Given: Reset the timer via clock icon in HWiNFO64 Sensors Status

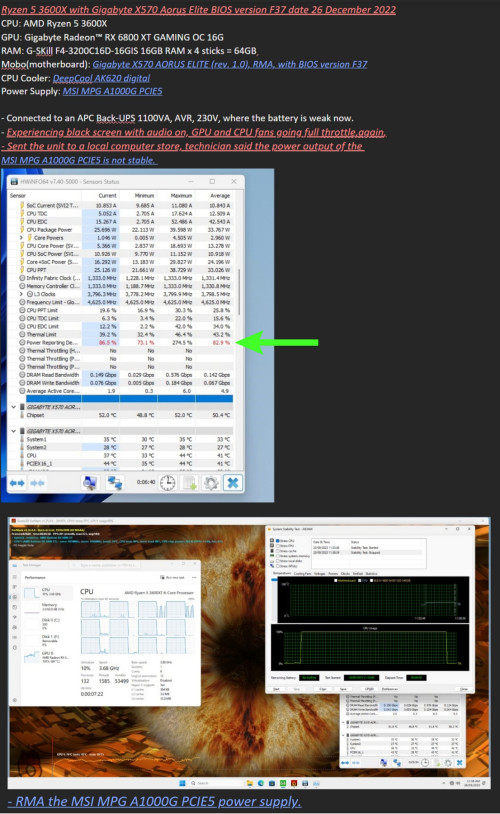Looking at the screenshot, I should point(167,483).
